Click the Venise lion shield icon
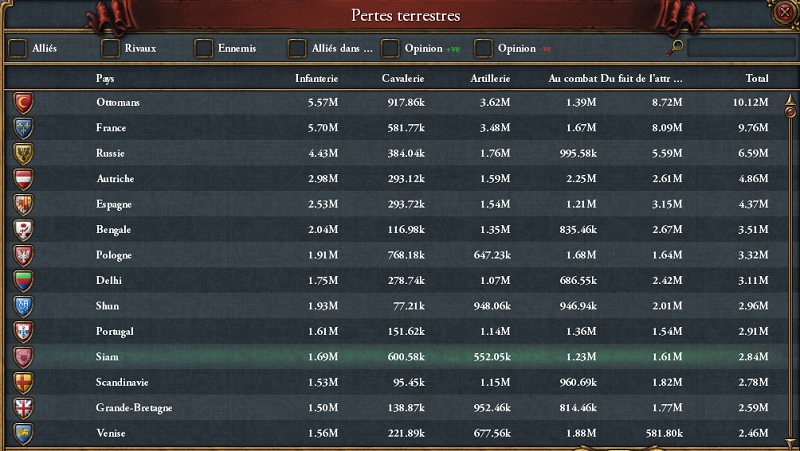The image size is (800, 451). point(23,434)
